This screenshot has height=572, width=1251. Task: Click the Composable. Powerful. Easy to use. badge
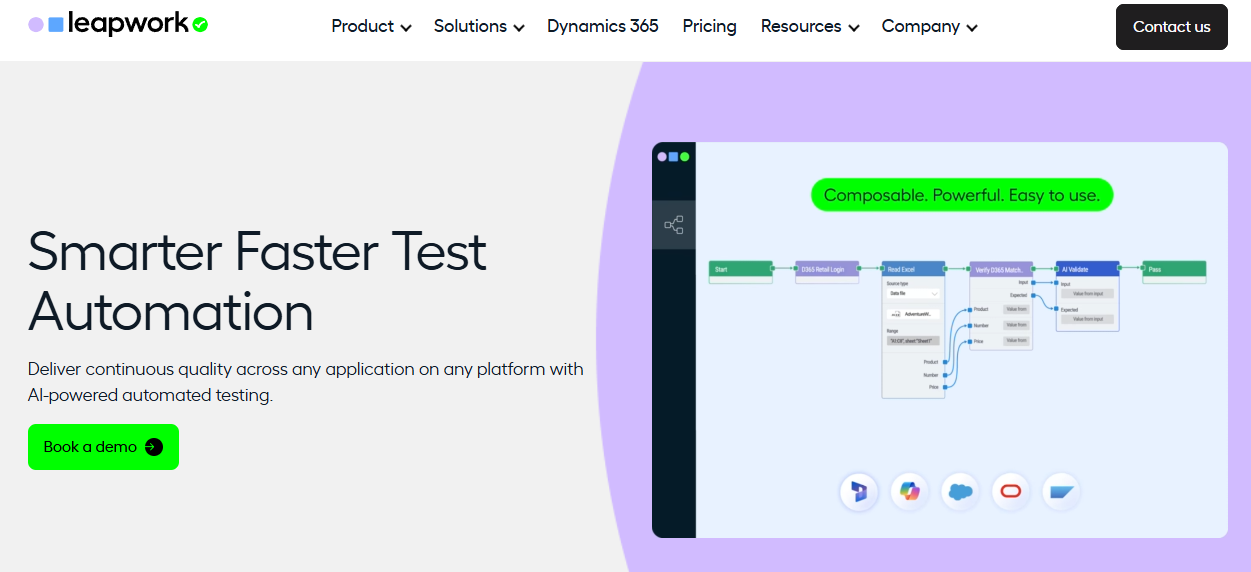coord(962,195)
